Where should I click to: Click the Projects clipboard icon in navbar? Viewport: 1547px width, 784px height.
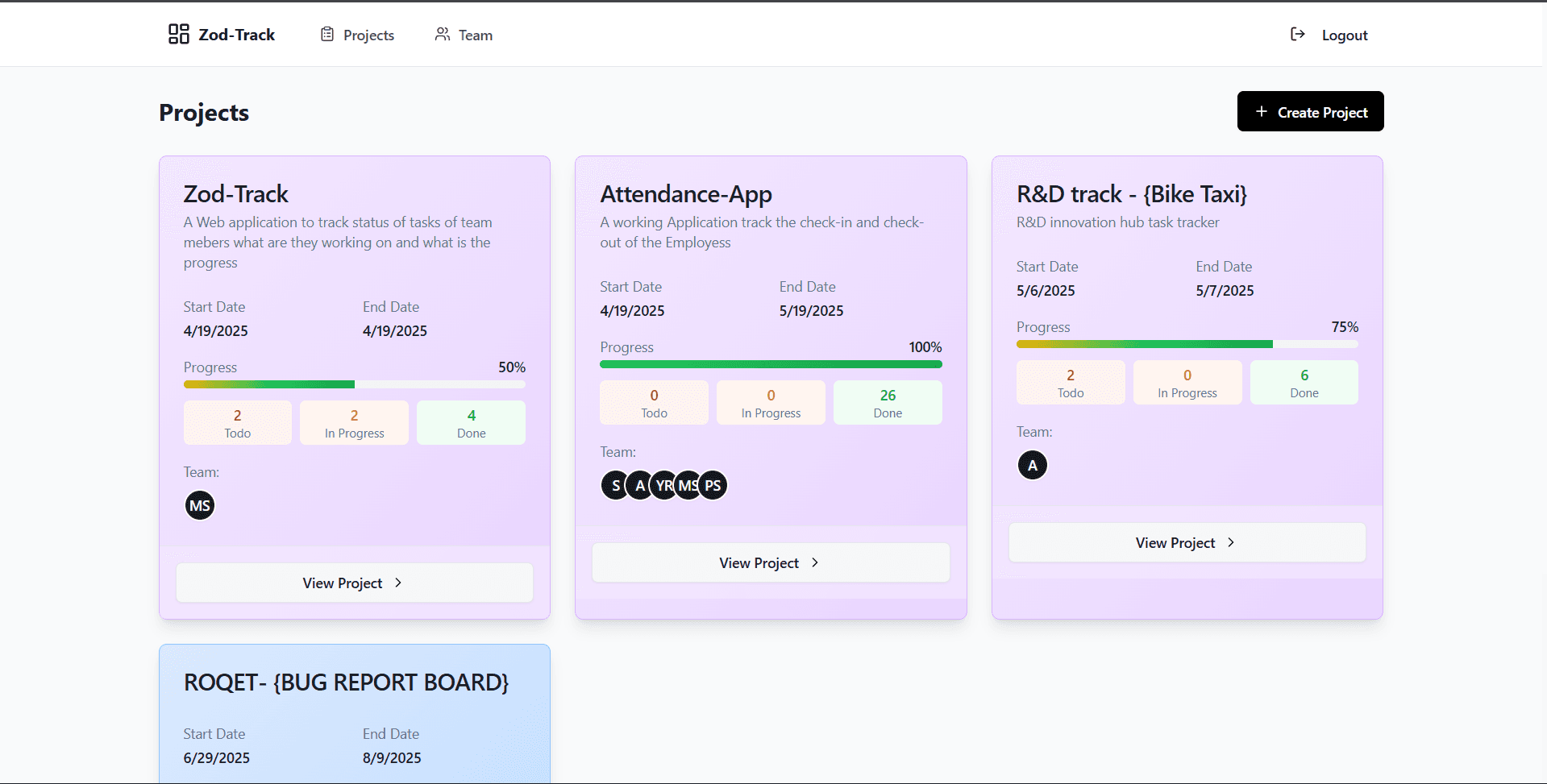pos(327,35)
